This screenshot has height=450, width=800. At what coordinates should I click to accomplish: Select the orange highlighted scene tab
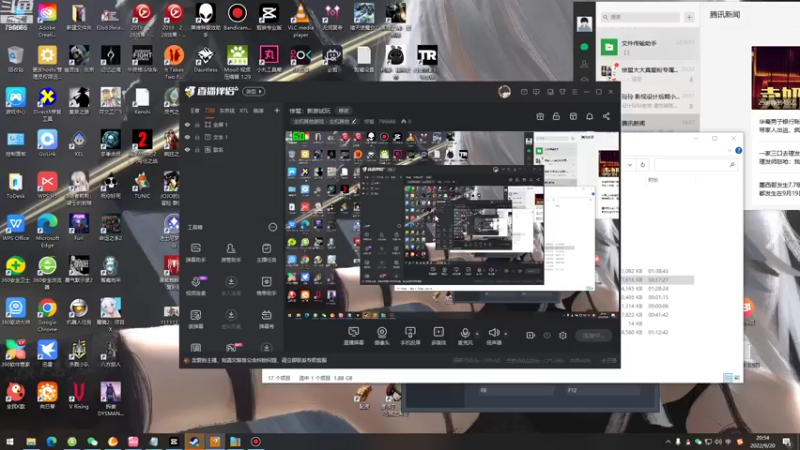click(210, 111)
